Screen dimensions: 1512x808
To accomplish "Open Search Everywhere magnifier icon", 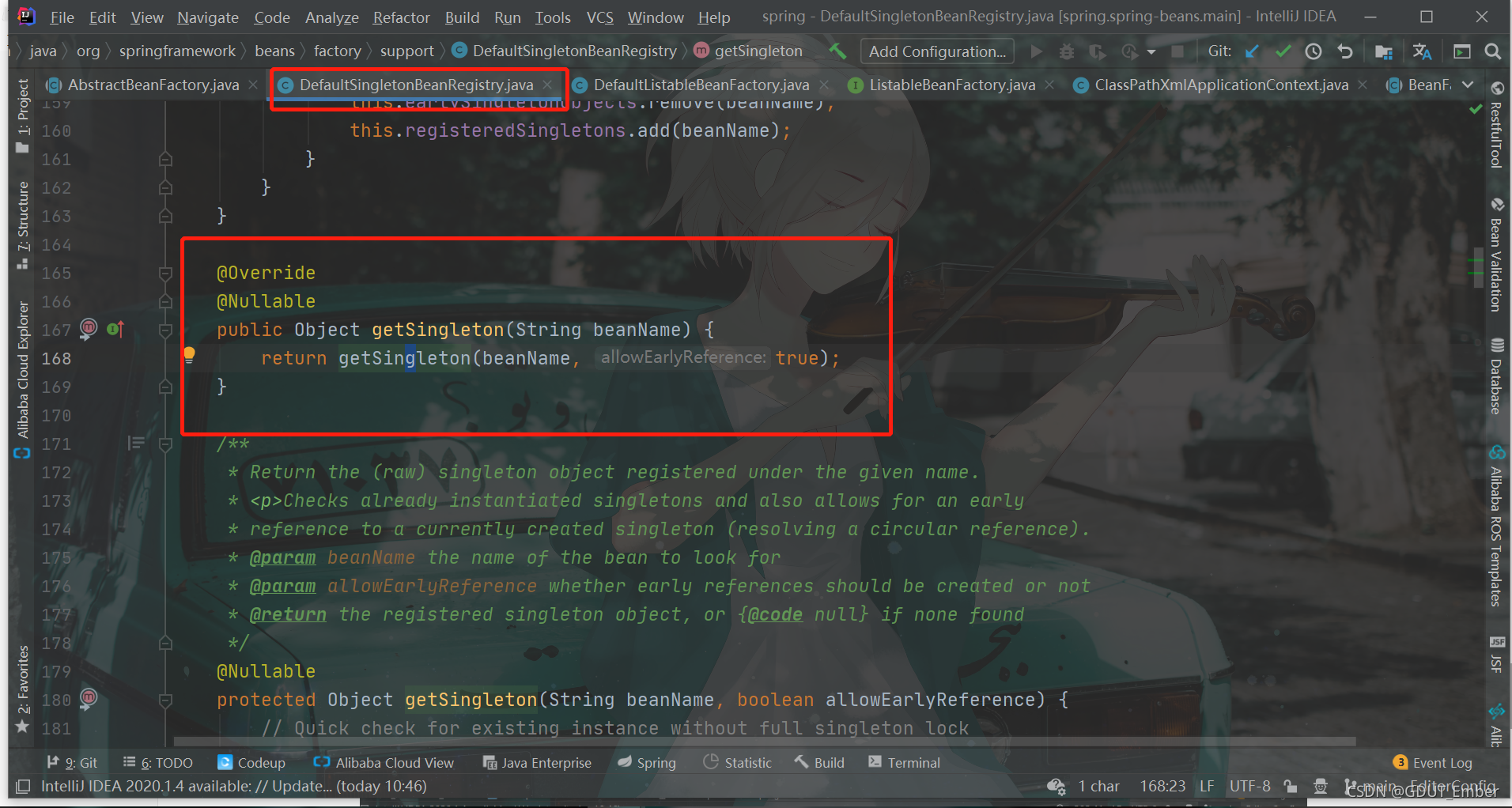I will pos(1493,51).
